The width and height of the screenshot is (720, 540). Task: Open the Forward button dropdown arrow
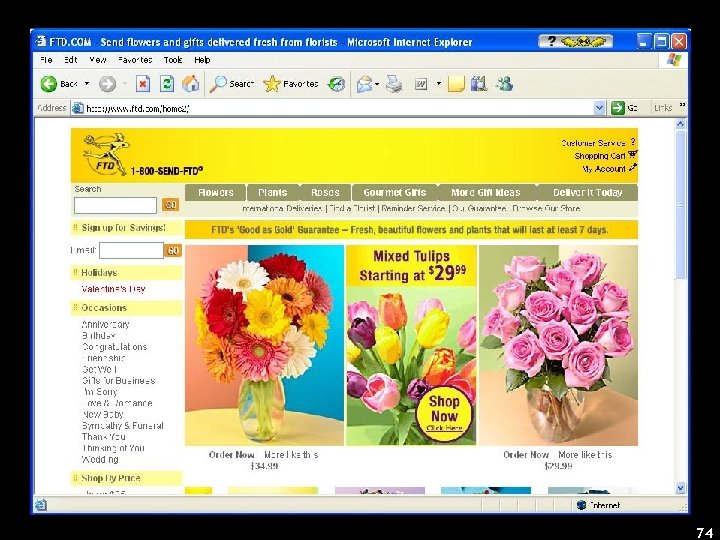coord(124,84)
